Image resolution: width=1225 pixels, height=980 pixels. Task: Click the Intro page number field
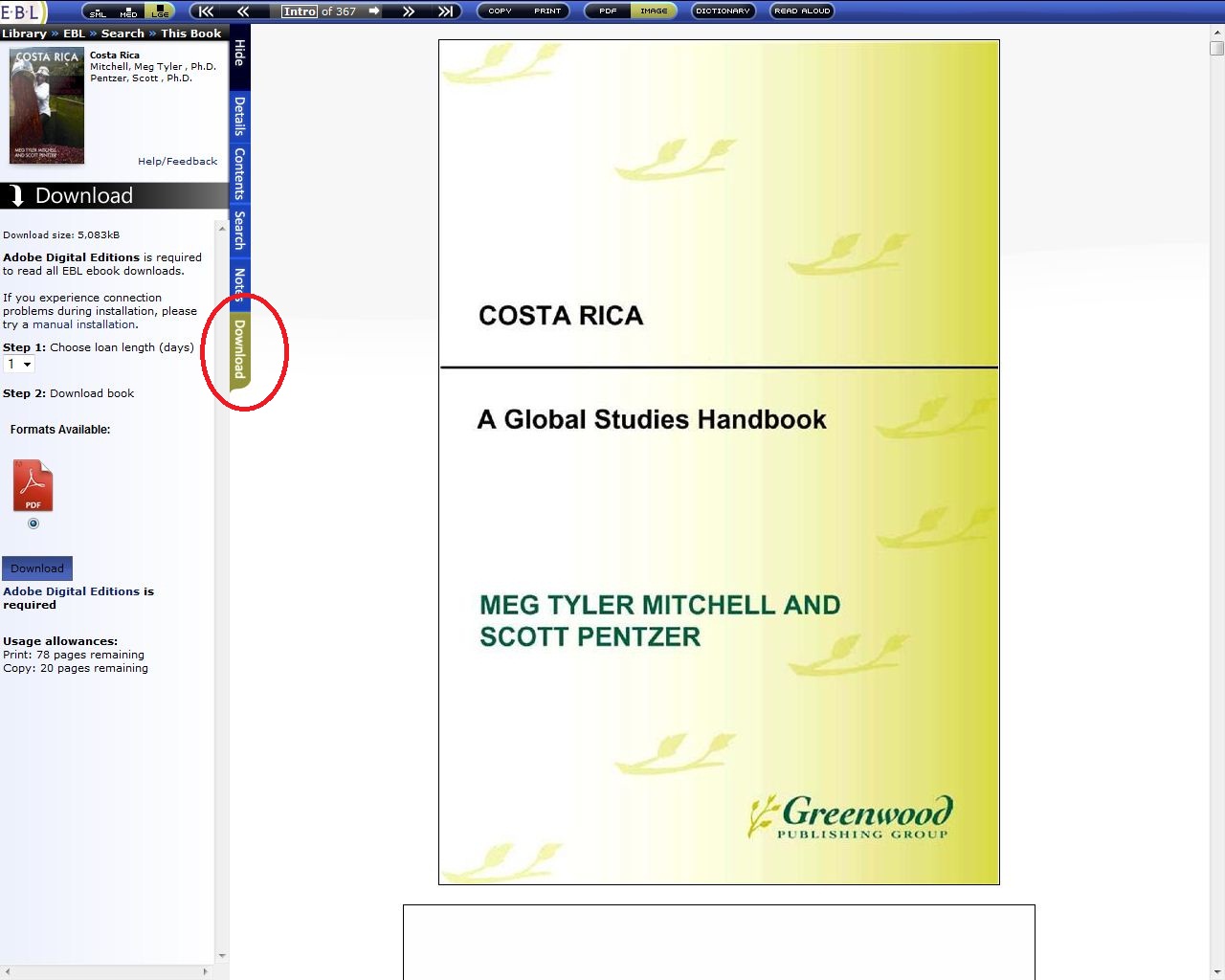pos(300,11)
